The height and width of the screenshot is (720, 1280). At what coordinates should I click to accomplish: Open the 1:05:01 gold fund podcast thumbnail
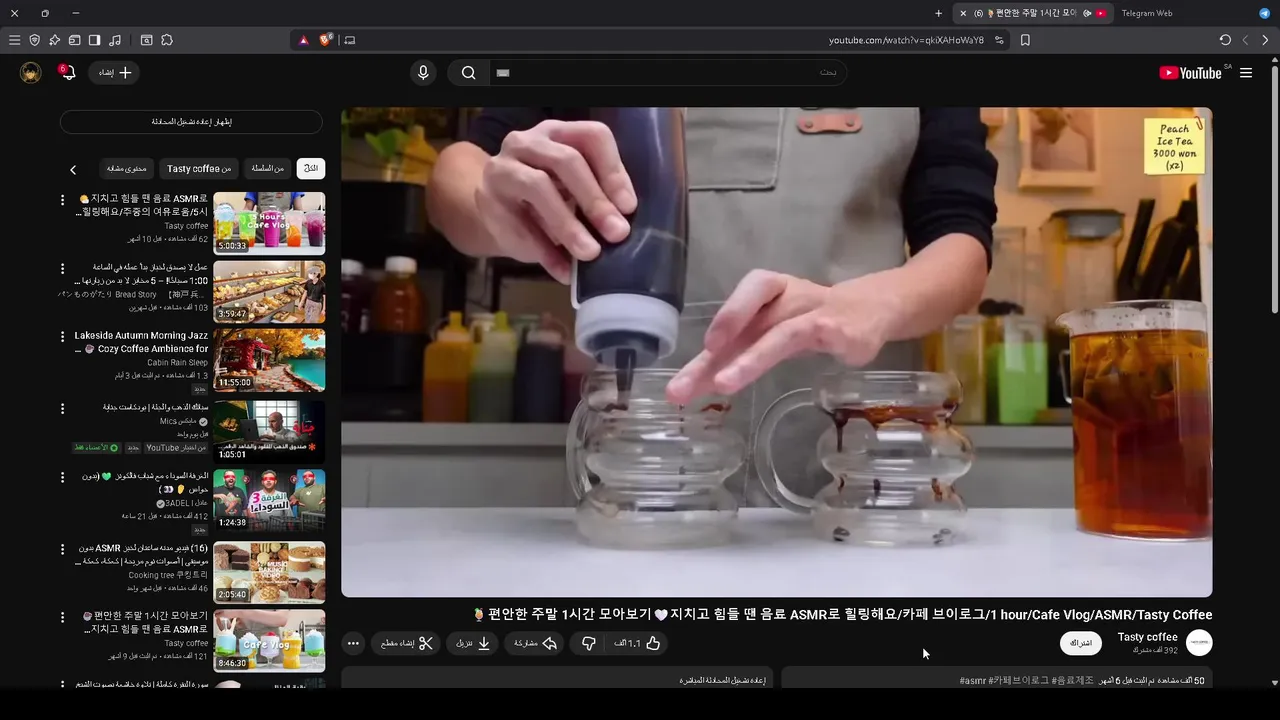pos(269,432)
